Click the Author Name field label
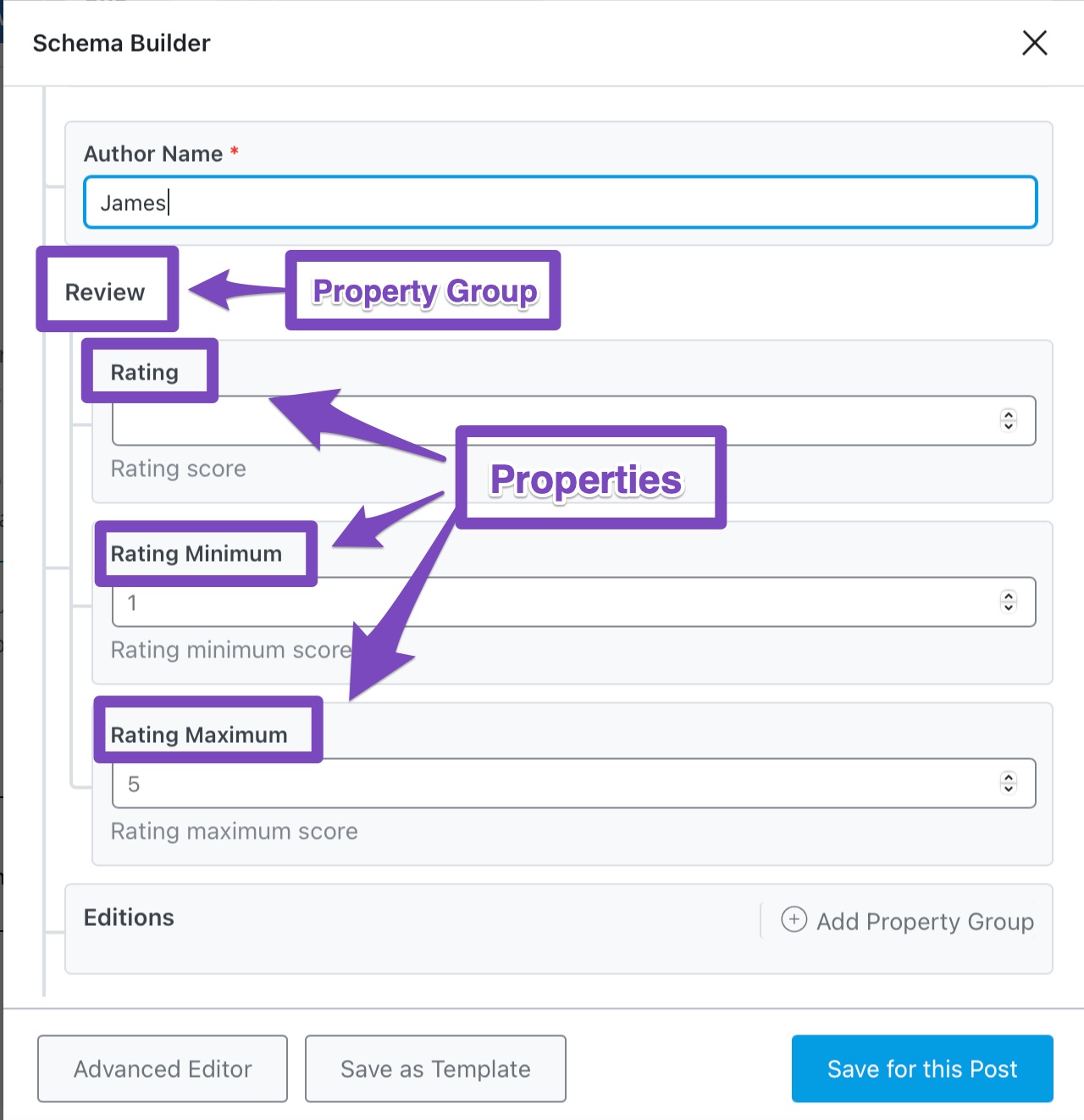 tap(153, 153)
